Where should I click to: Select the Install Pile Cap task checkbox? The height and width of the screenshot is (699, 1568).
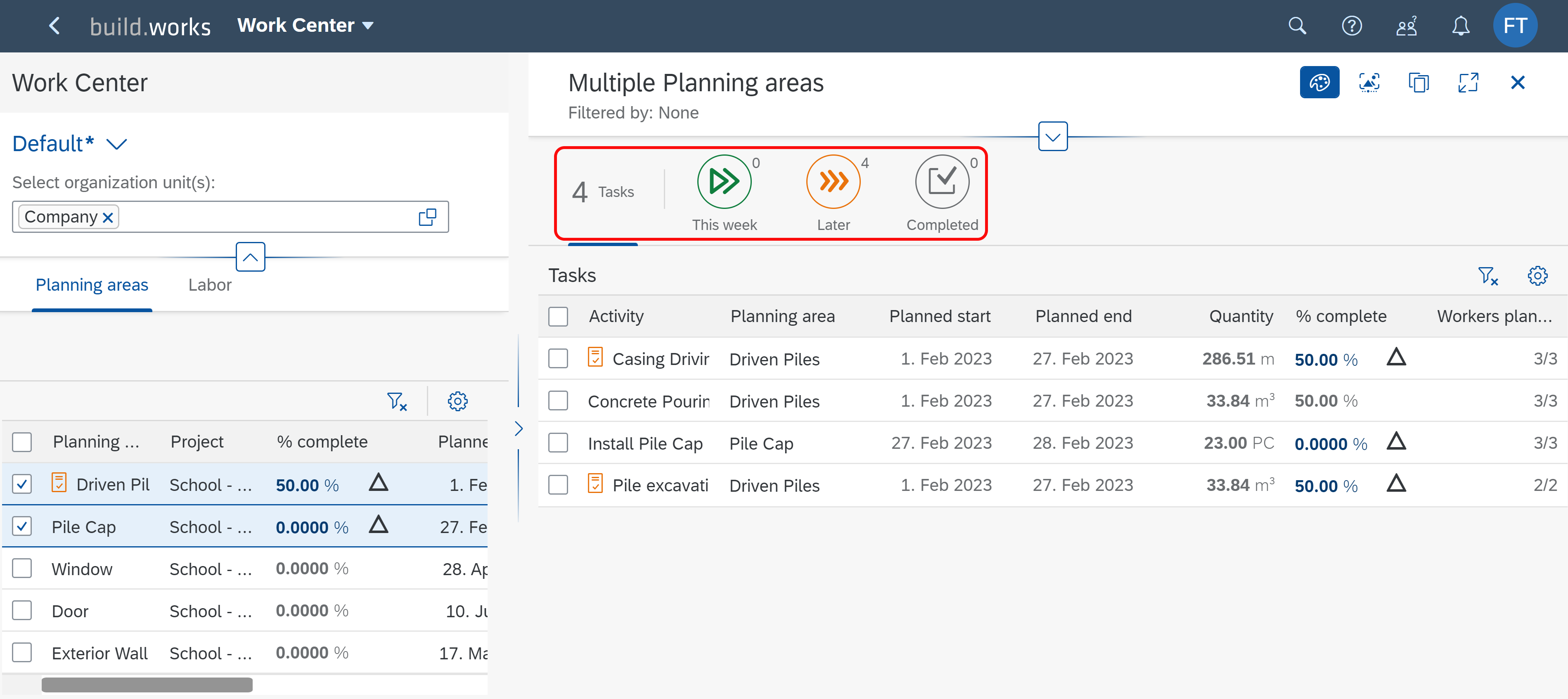(x=558, y=443)
